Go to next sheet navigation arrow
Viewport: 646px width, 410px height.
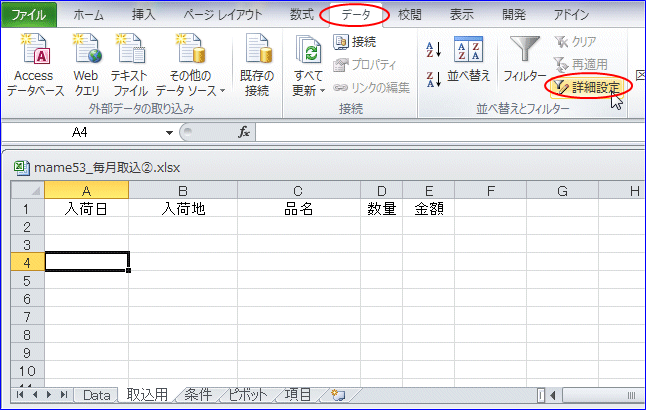coord(49,395)
